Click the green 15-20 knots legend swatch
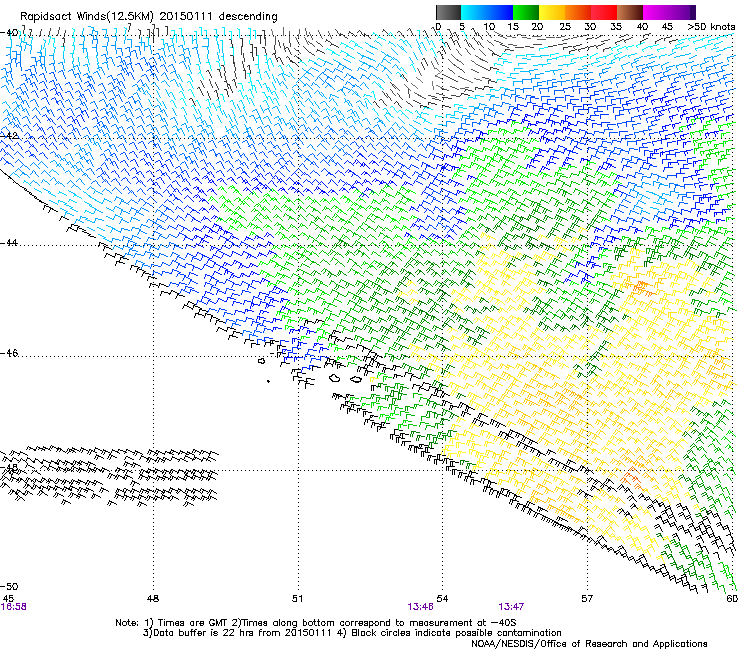Viewport: 740px width, 650px height. (526, 12)
